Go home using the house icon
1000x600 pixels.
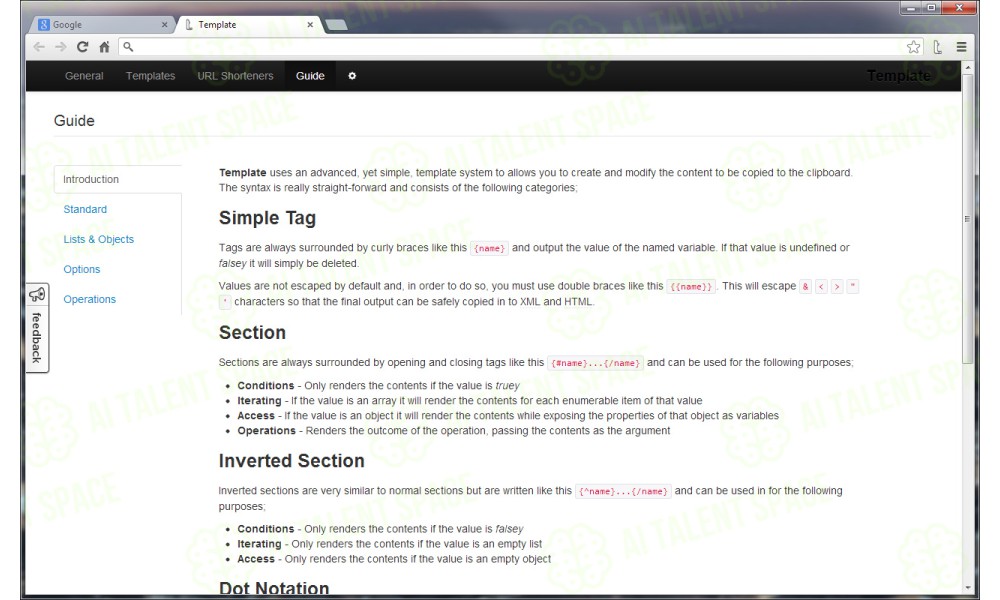tap(105, 47)
